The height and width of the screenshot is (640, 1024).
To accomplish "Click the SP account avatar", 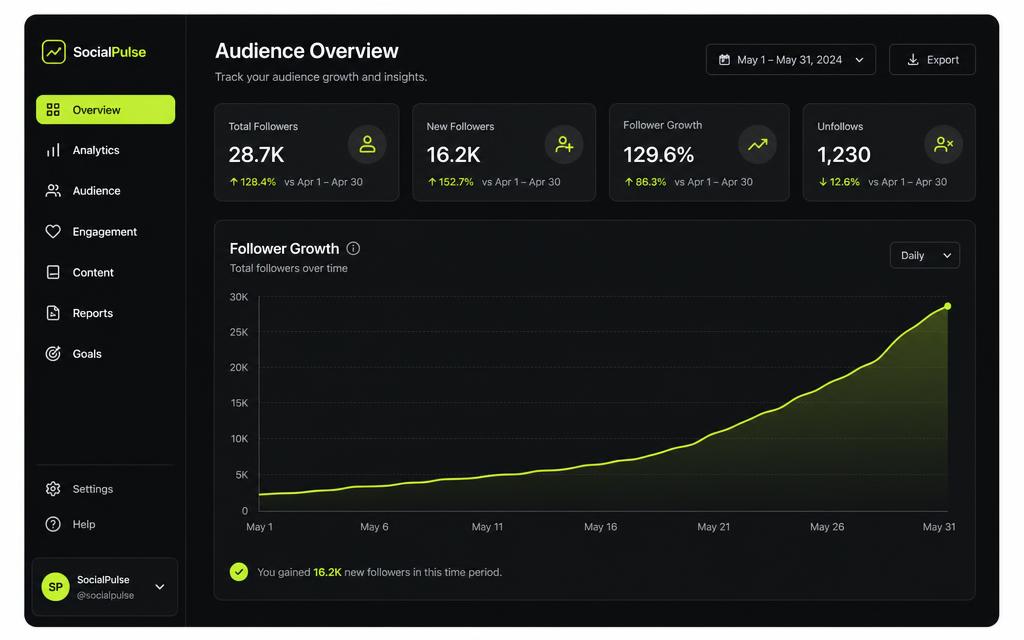I will (56, 586).
